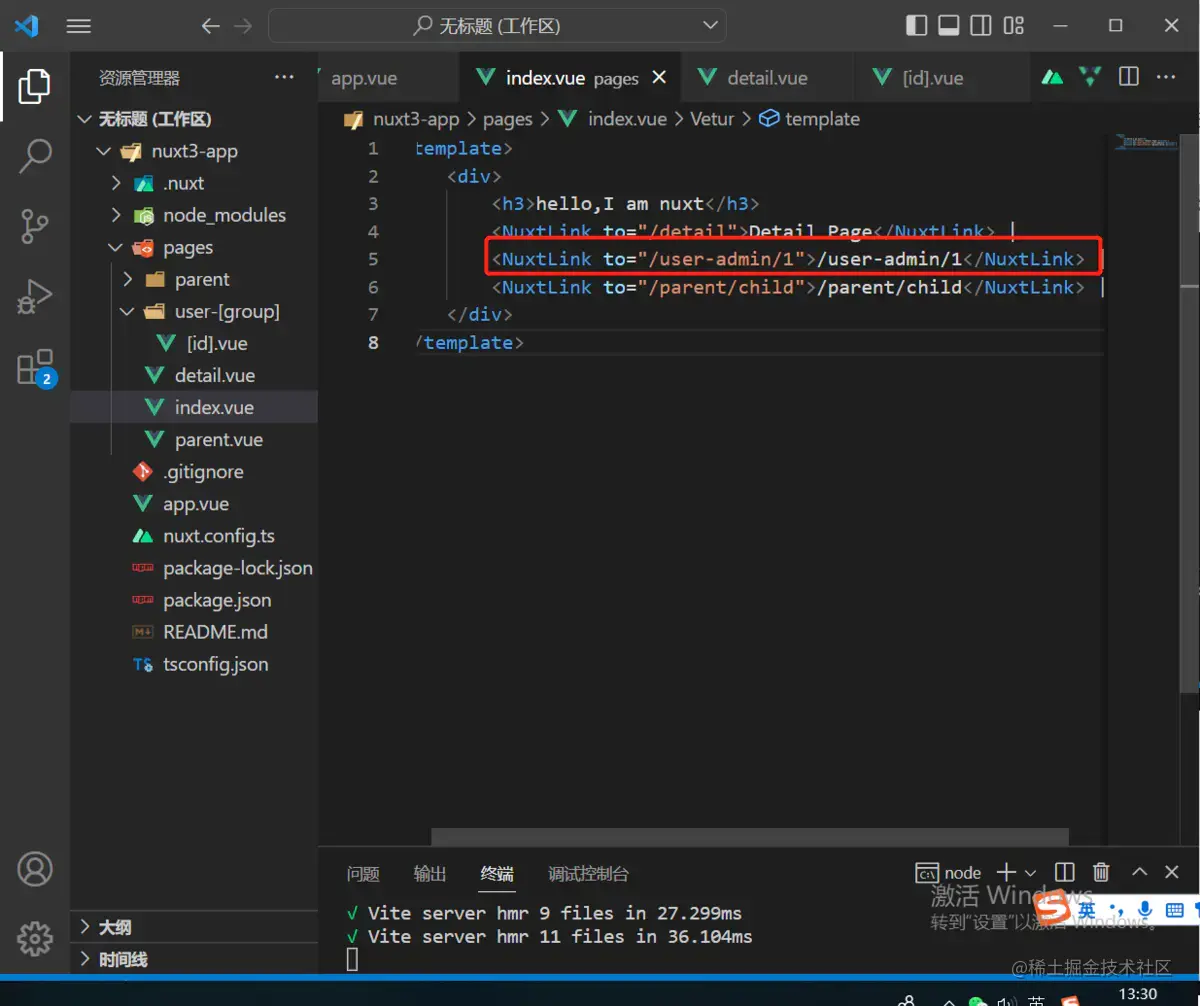The image size is (1200, 1006).
Task: Open package-lock.json in the file tree
Action: pos(194,568)
